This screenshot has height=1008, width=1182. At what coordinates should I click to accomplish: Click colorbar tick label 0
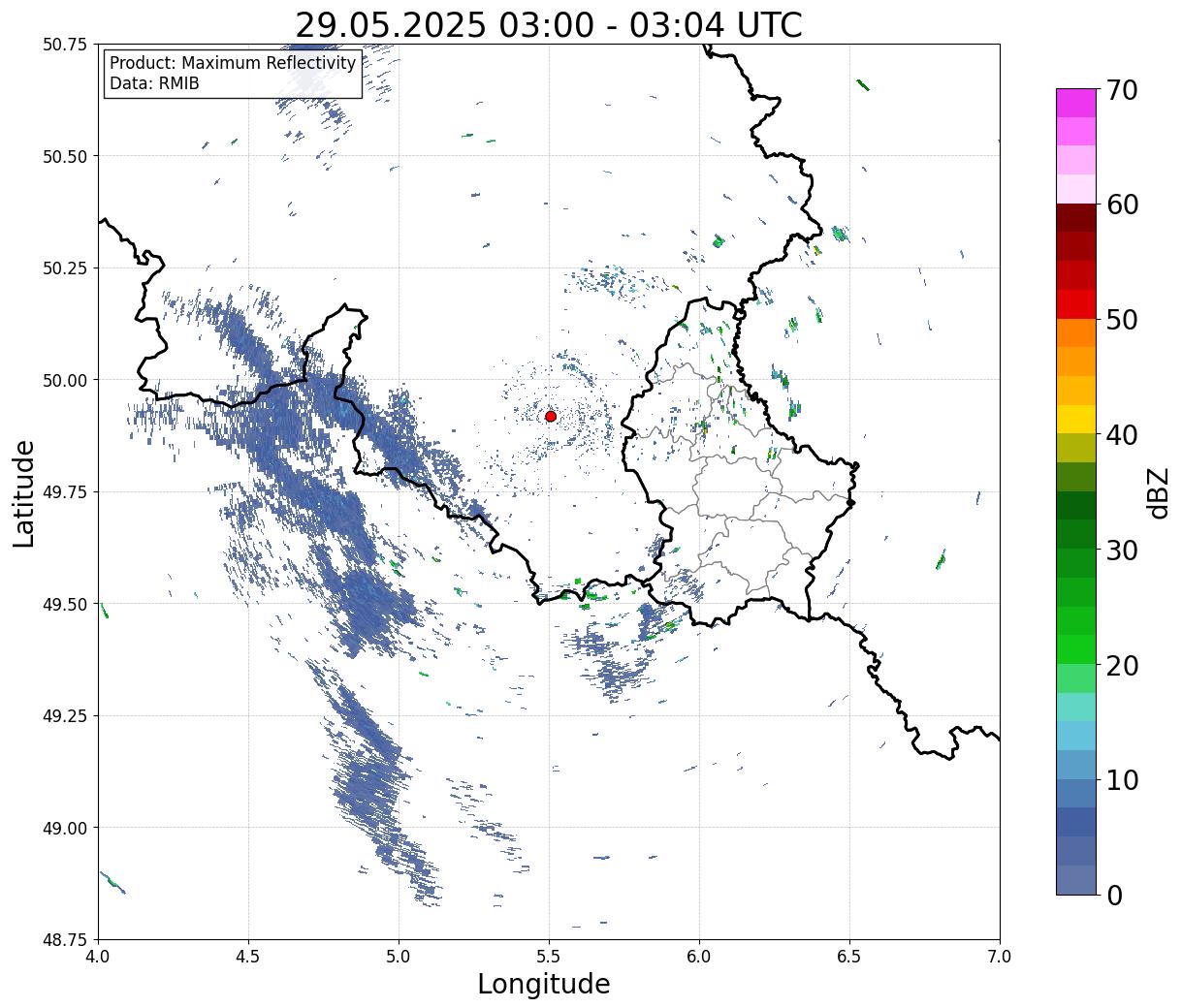[x=1114, y=896]
